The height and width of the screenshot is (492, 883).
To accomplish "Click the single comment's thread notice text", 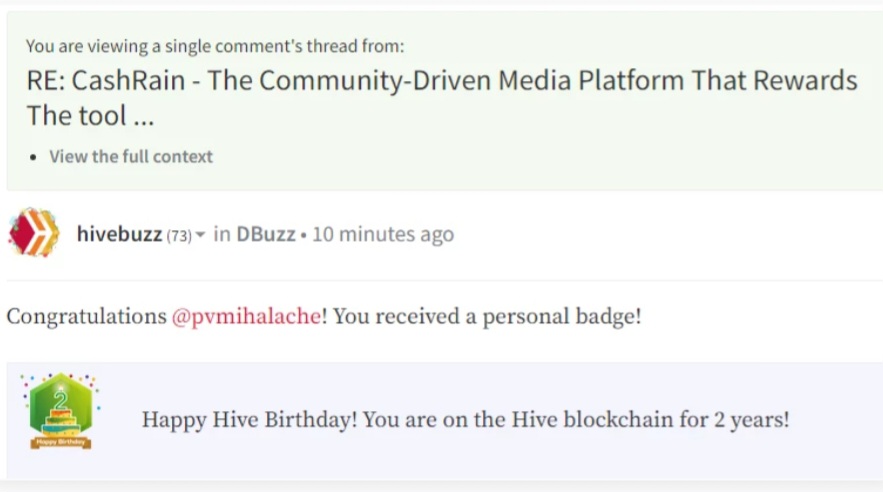I will pos(215,46).
